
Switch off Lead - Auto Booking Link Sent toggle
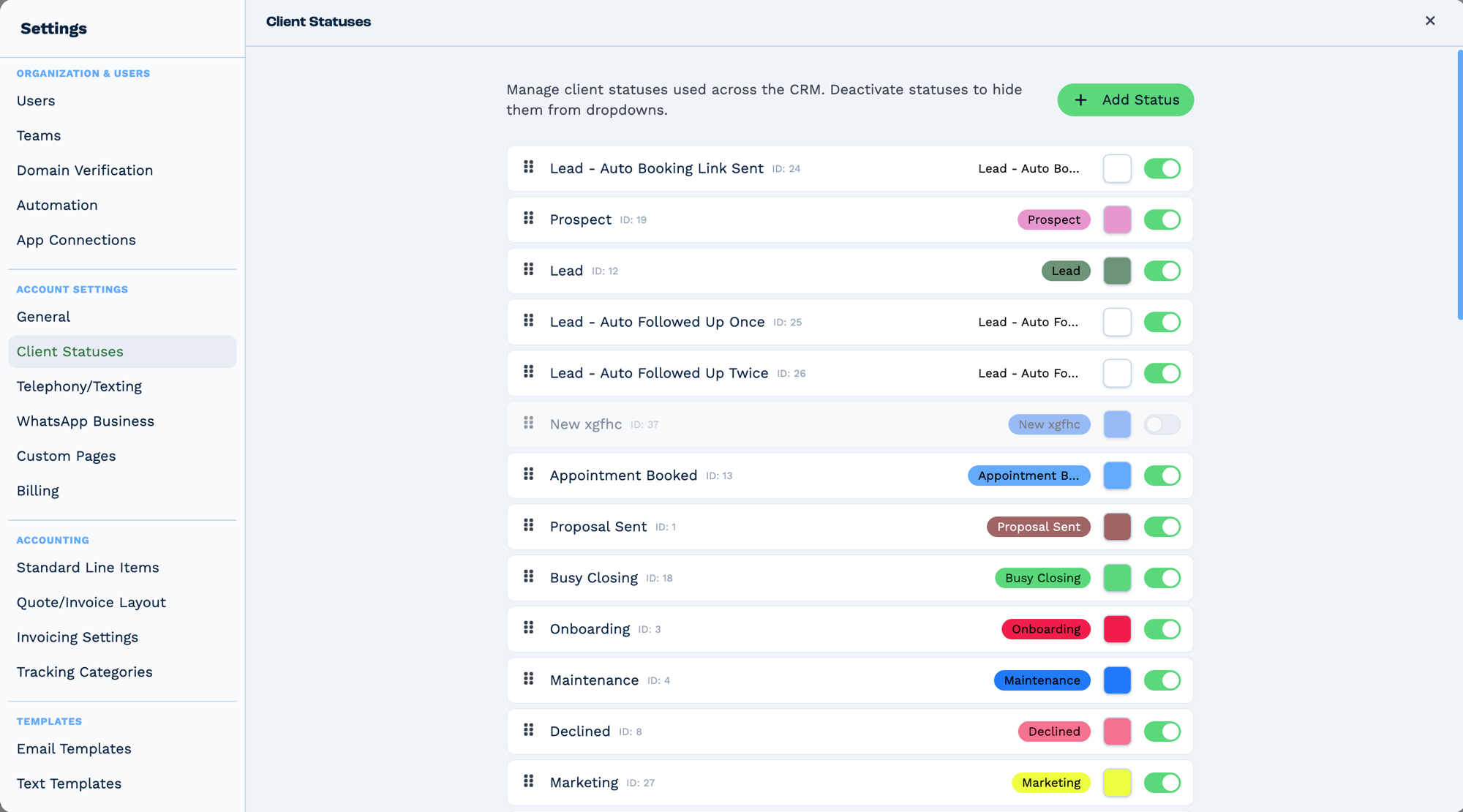pos(1162,168)
